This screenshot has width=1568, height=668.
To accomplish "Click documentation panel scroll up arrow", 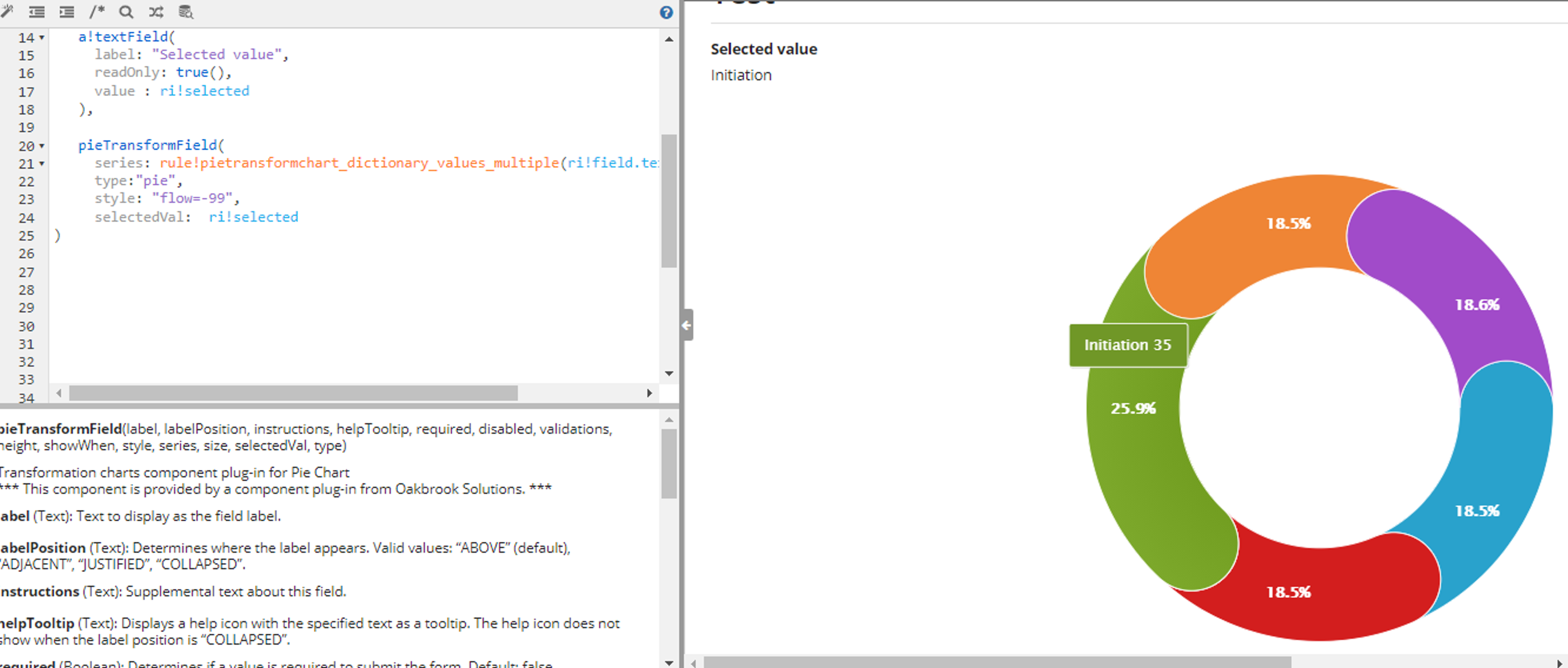I will [669, 420].
